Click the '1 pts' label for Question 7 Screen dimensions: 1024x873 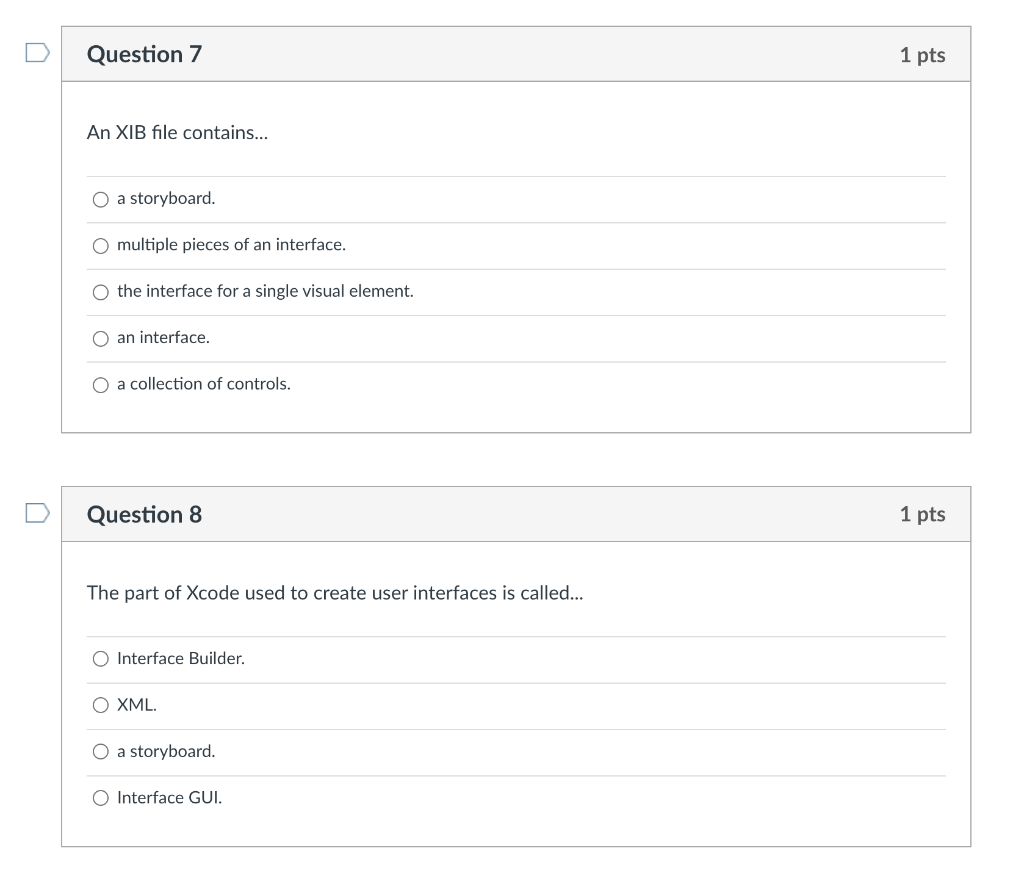click(921, 54)
